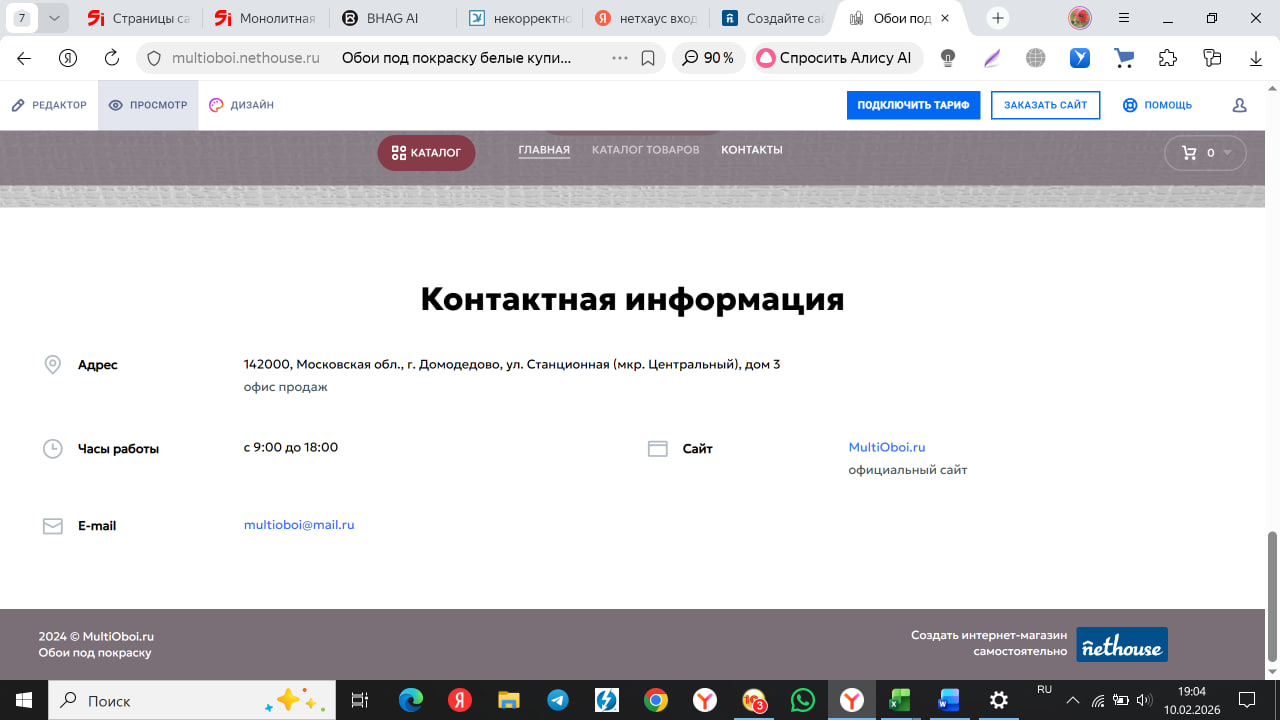Open the MultiOboi.ru site link
The image size is (1280, 720).
[886, 447]
